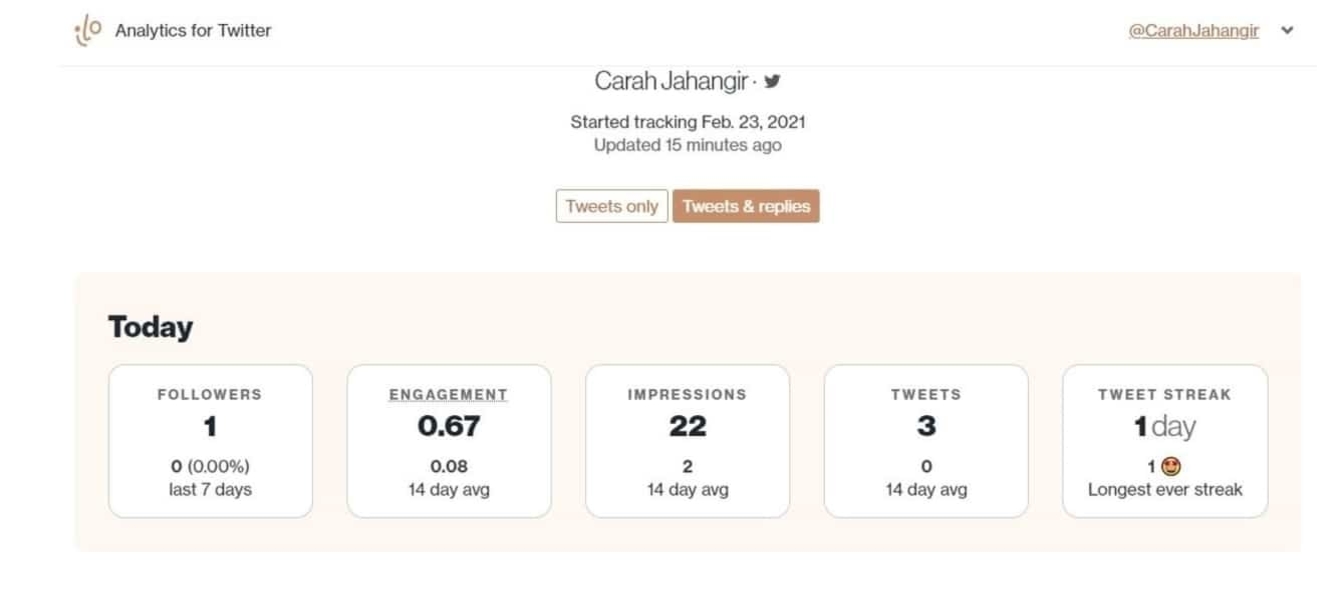Switch to Tweets only view
1342x592 pixels.
(x=611, y=206)
